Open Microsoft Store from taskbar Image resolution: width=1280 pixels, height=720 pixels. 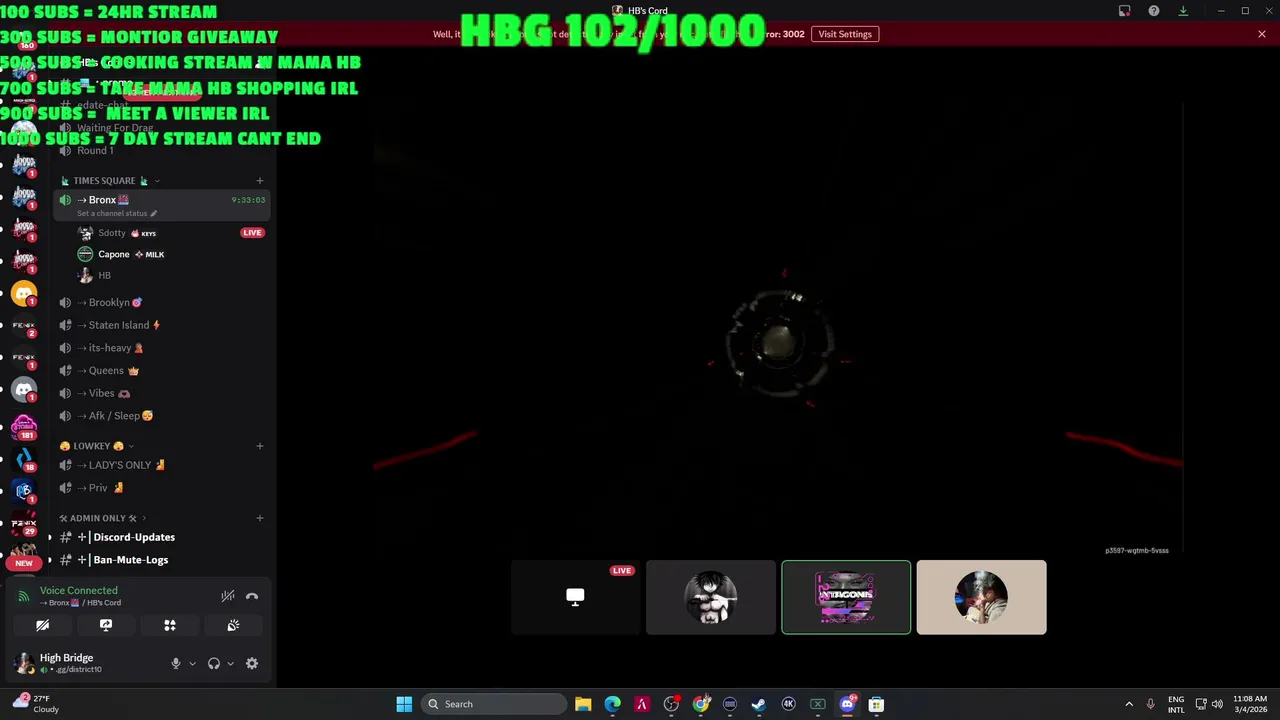(876, 704)
